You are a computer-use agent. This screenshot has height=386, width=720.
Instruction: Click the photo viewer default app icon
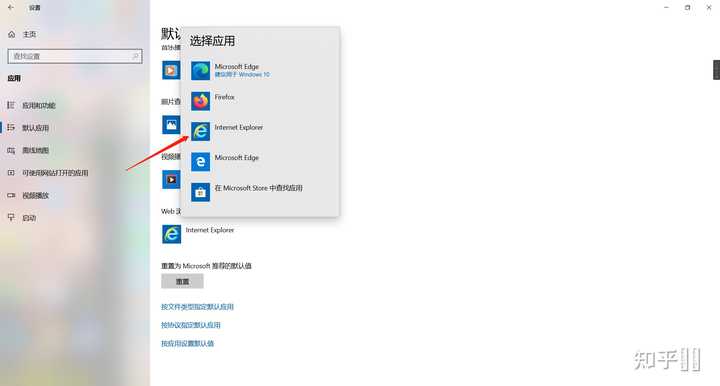coord(171,124)
